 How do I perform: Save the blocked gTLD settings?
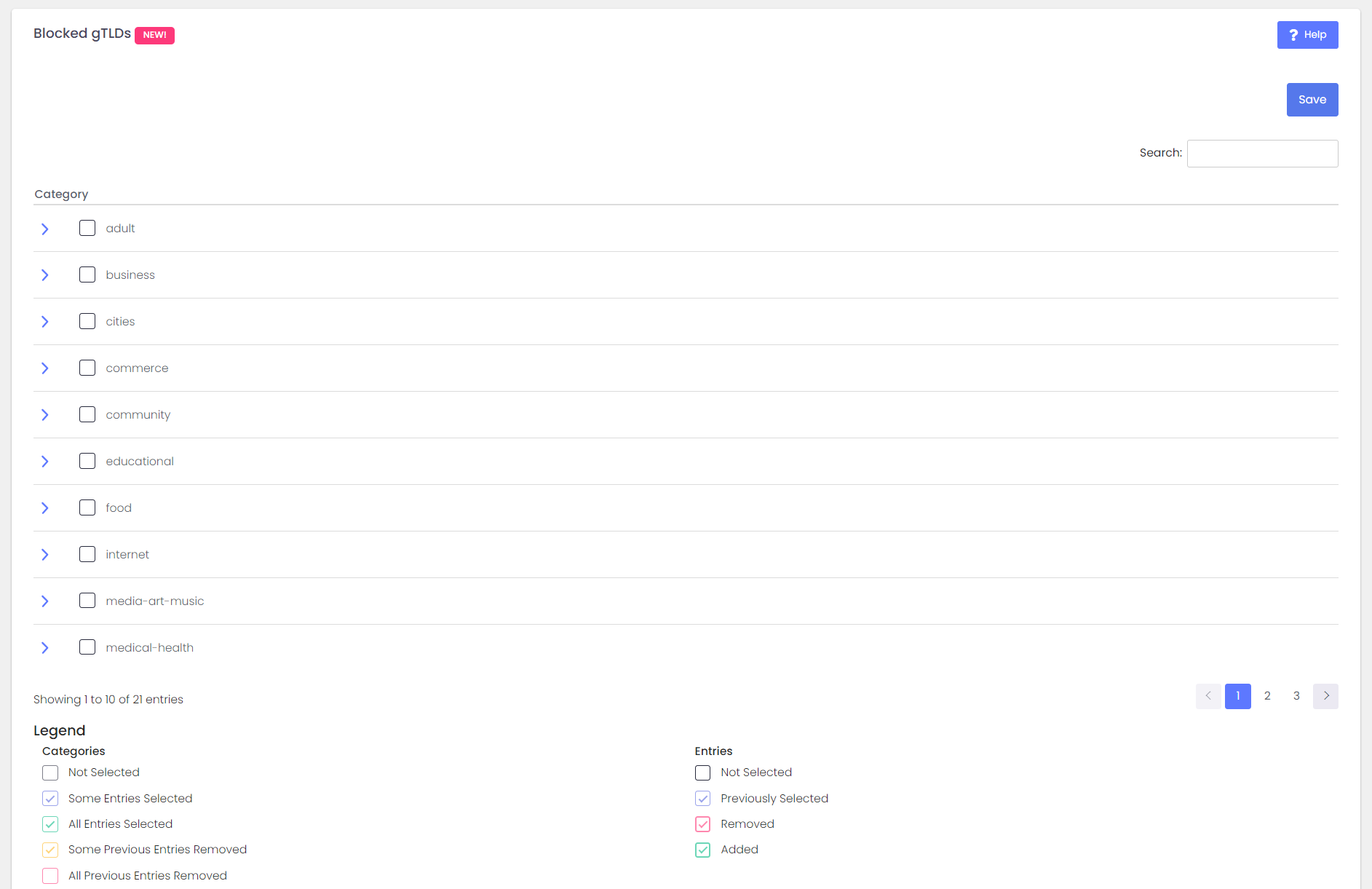[x=1312, y=100]
